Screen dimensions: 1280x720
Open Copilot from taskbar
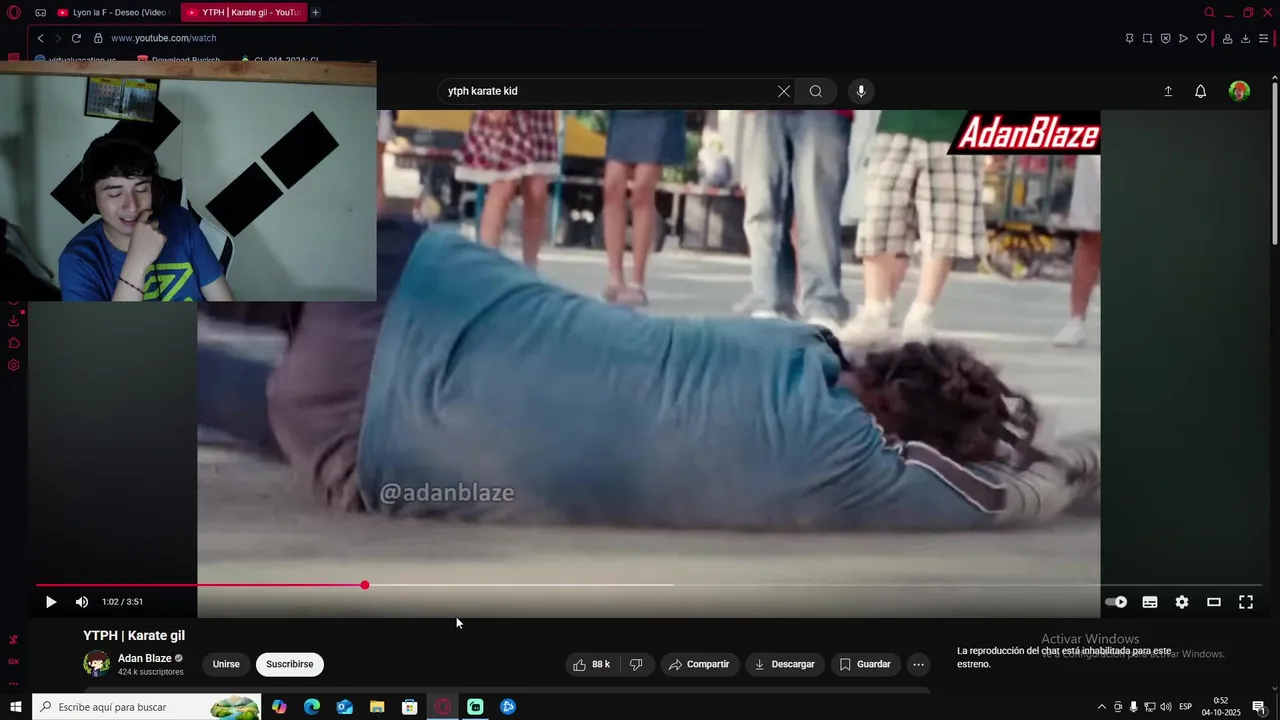click(279, 707)
